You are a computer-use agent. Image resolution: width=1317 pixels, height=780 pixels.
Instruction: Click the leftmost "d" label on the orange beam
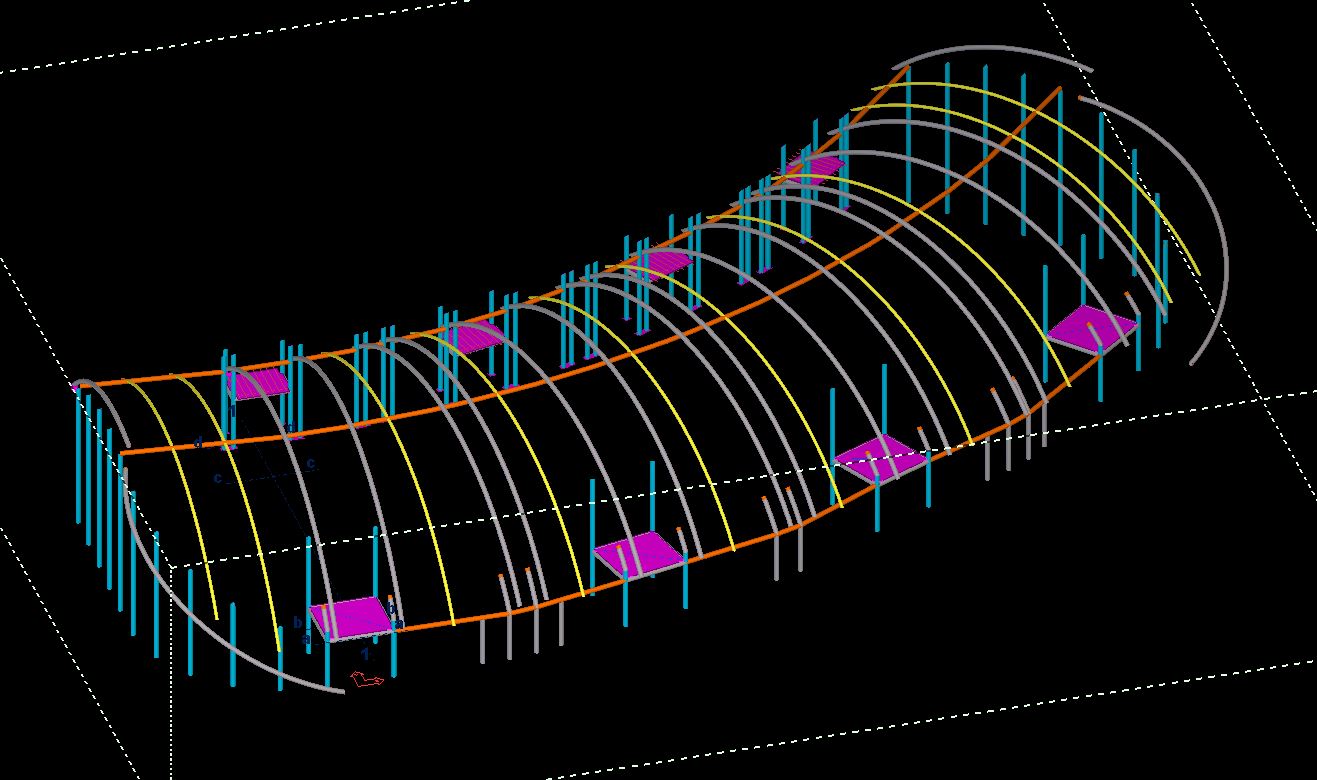pos(199,442)
